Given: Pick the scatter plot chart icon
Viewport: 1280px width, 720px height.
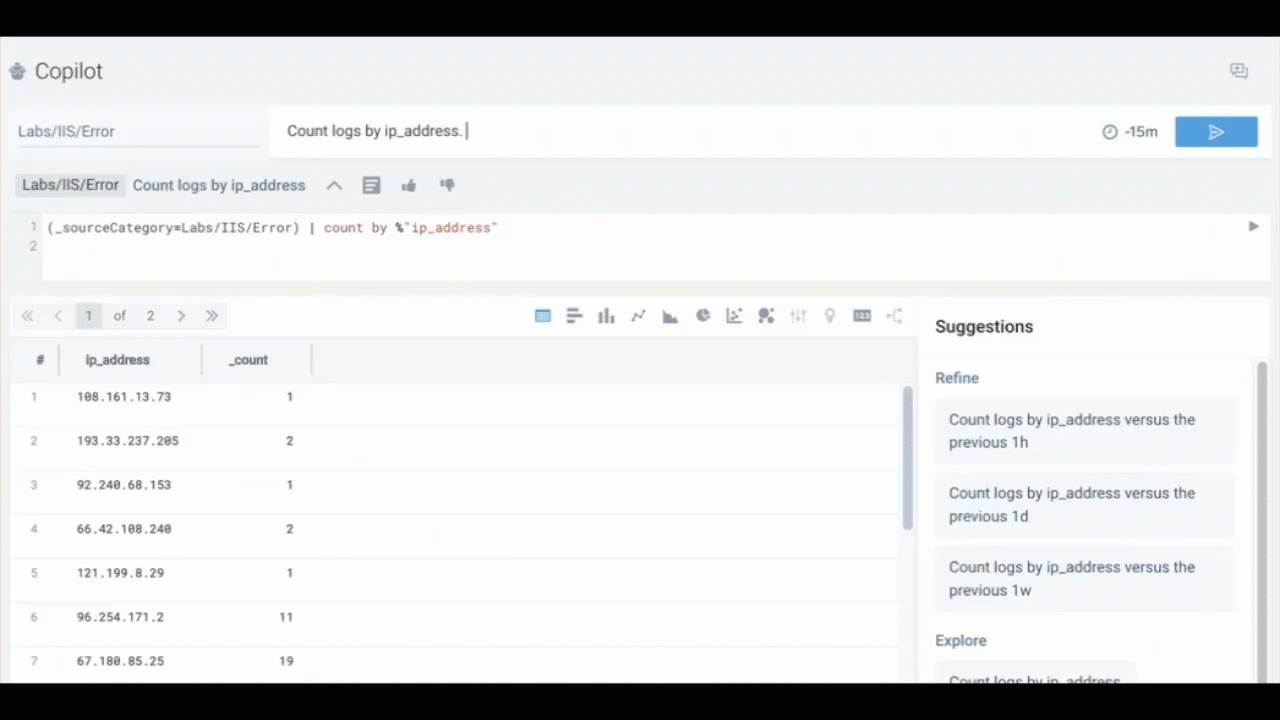Looking at the screenshot, I should [x=734, y=316].
